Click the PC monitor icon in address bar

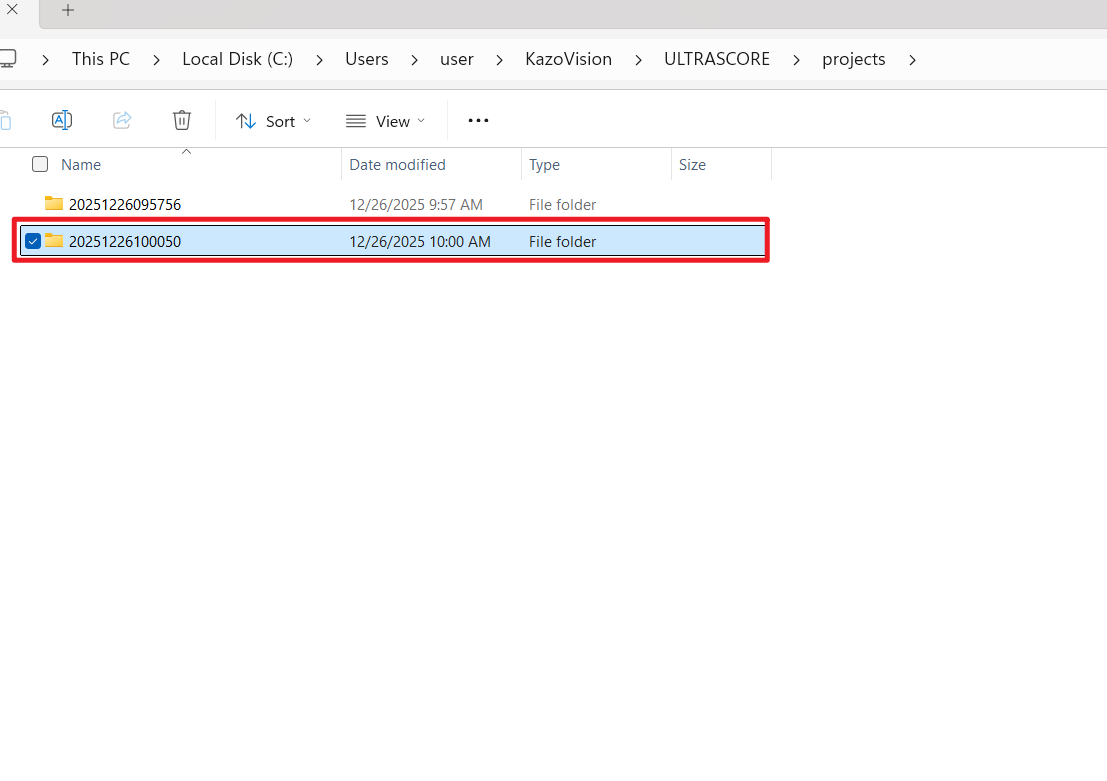pyautogui.click(x=7, y=59)
